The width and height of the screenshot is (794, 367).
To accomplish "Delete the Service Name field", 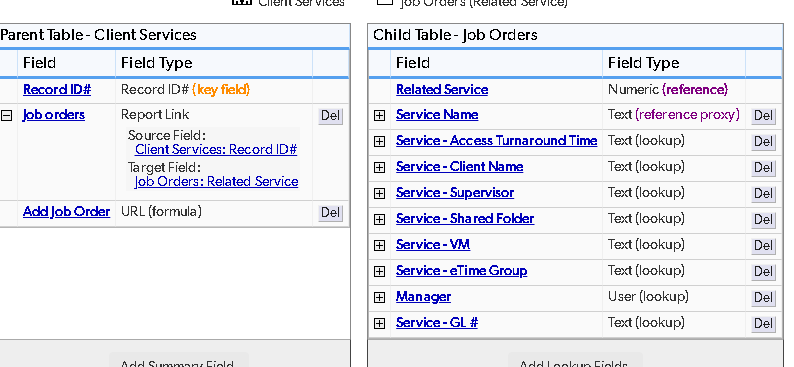I will pyautogui.click(x=763, y=116).
